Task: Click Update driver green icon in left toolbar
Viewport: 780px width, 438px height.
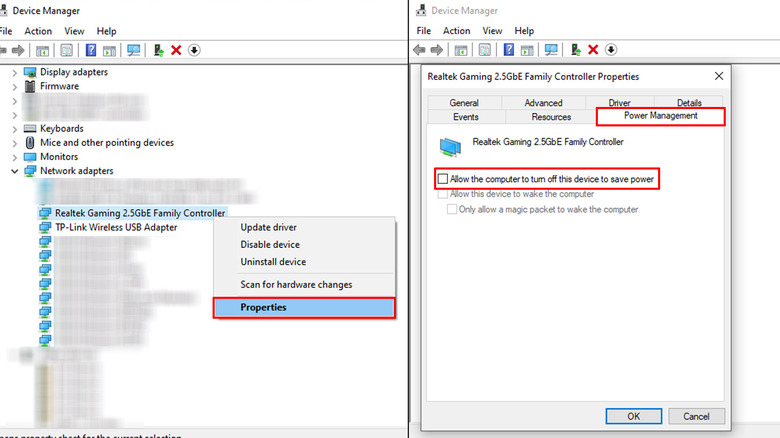Action: click(x=159, y=50)
